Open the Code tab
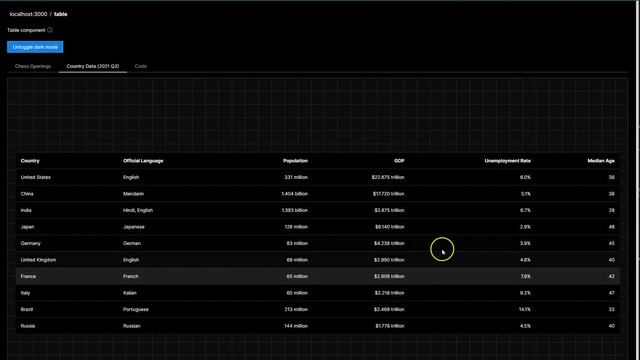 (140, 66)
